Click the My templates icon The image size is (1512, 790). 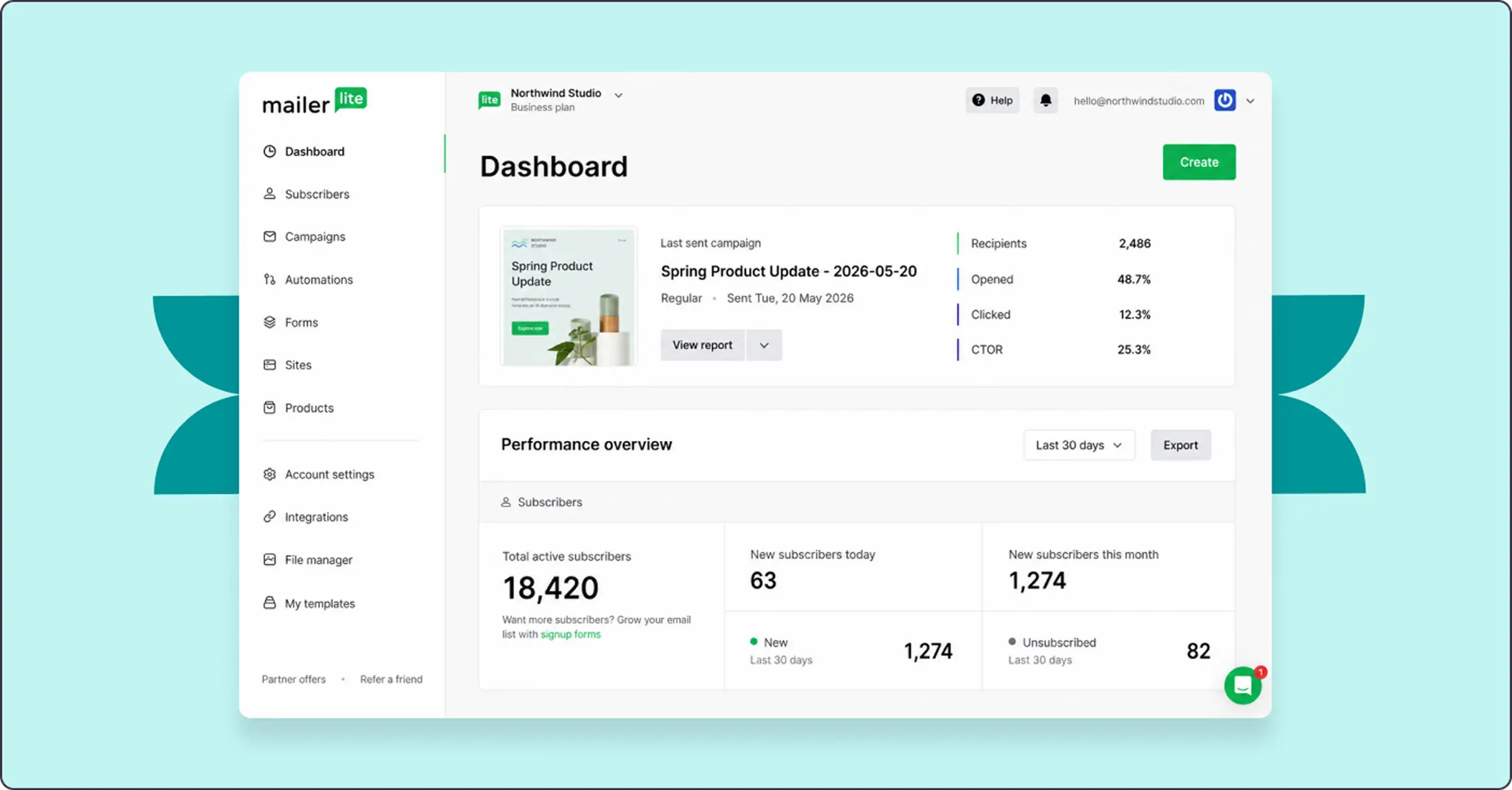click(270, 603)
